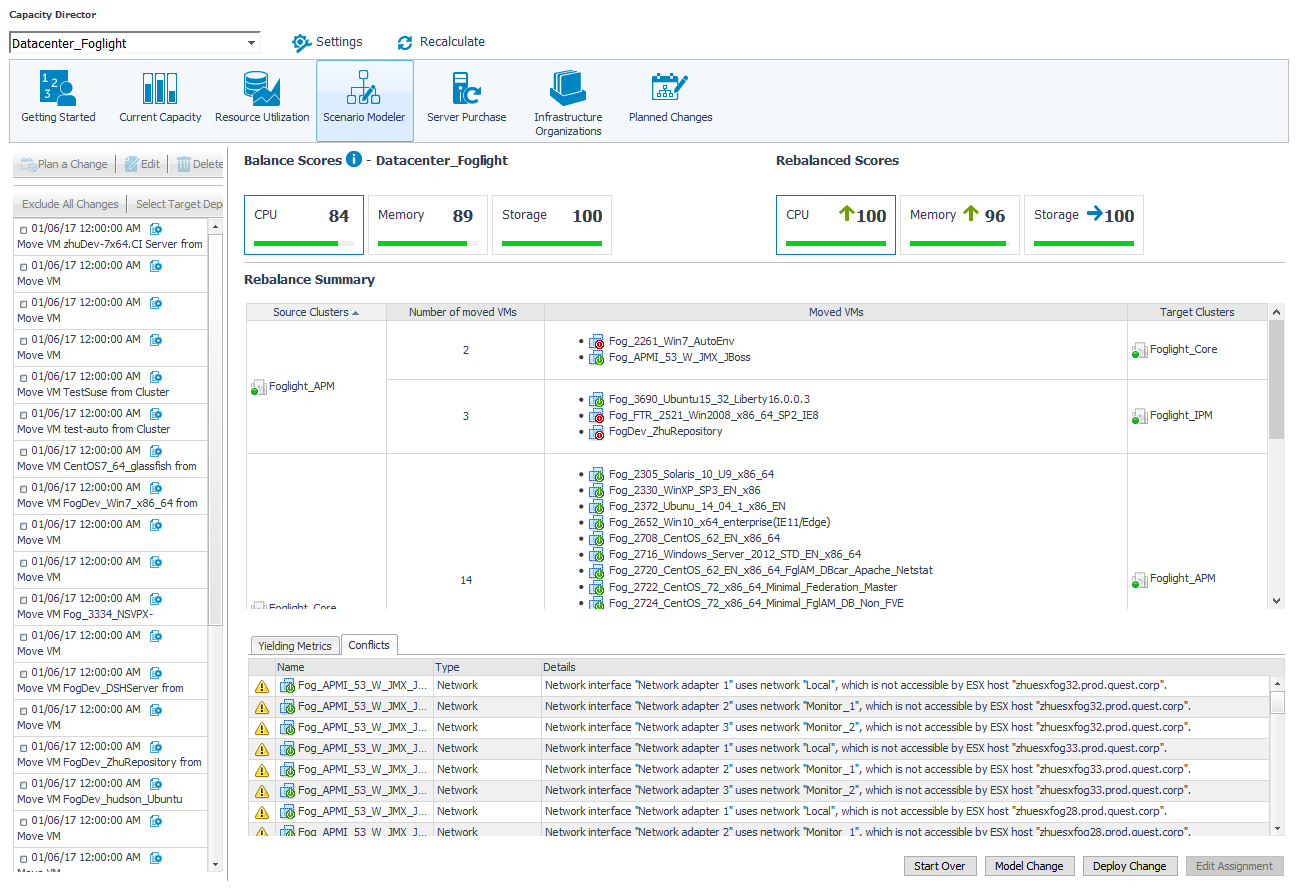
Task: Select the rebalanced CPU score card showing 100
Action: pos(836,225)
